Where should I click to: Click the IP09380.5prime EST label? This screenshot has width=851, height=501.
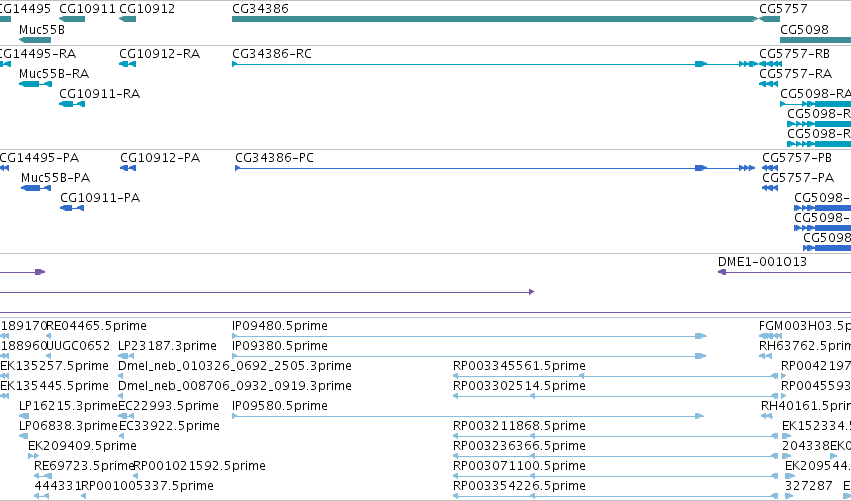tap(280, 346)
